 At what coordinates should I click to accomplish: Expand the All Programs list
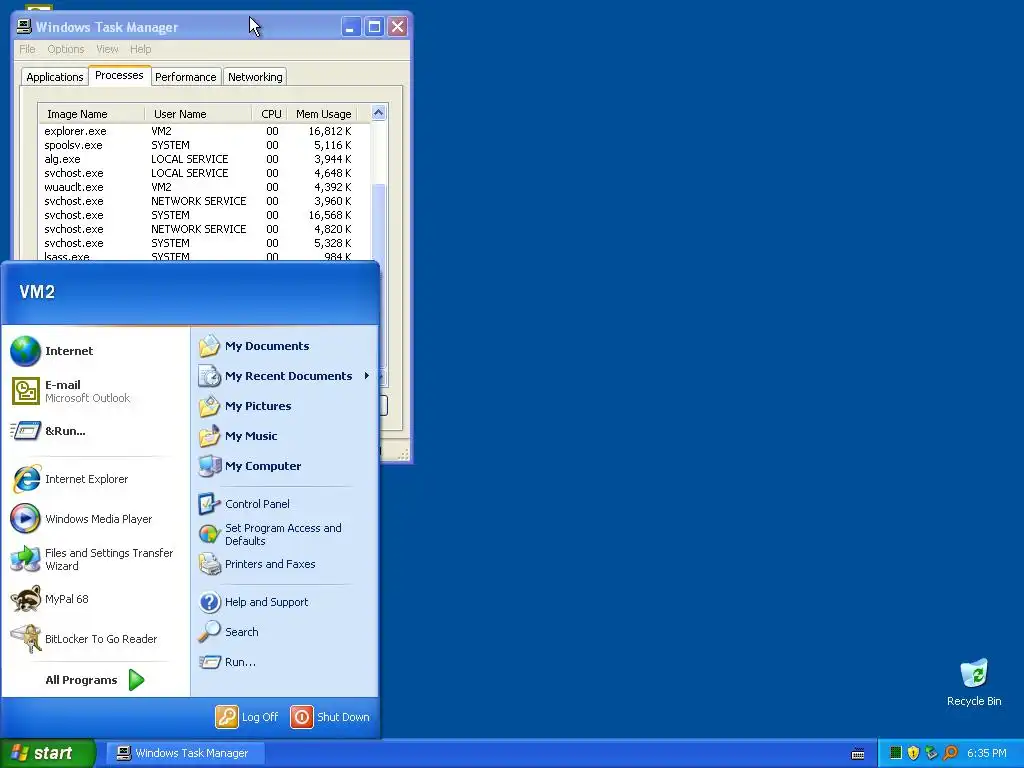pyautogui.click(x=95, y=680)
